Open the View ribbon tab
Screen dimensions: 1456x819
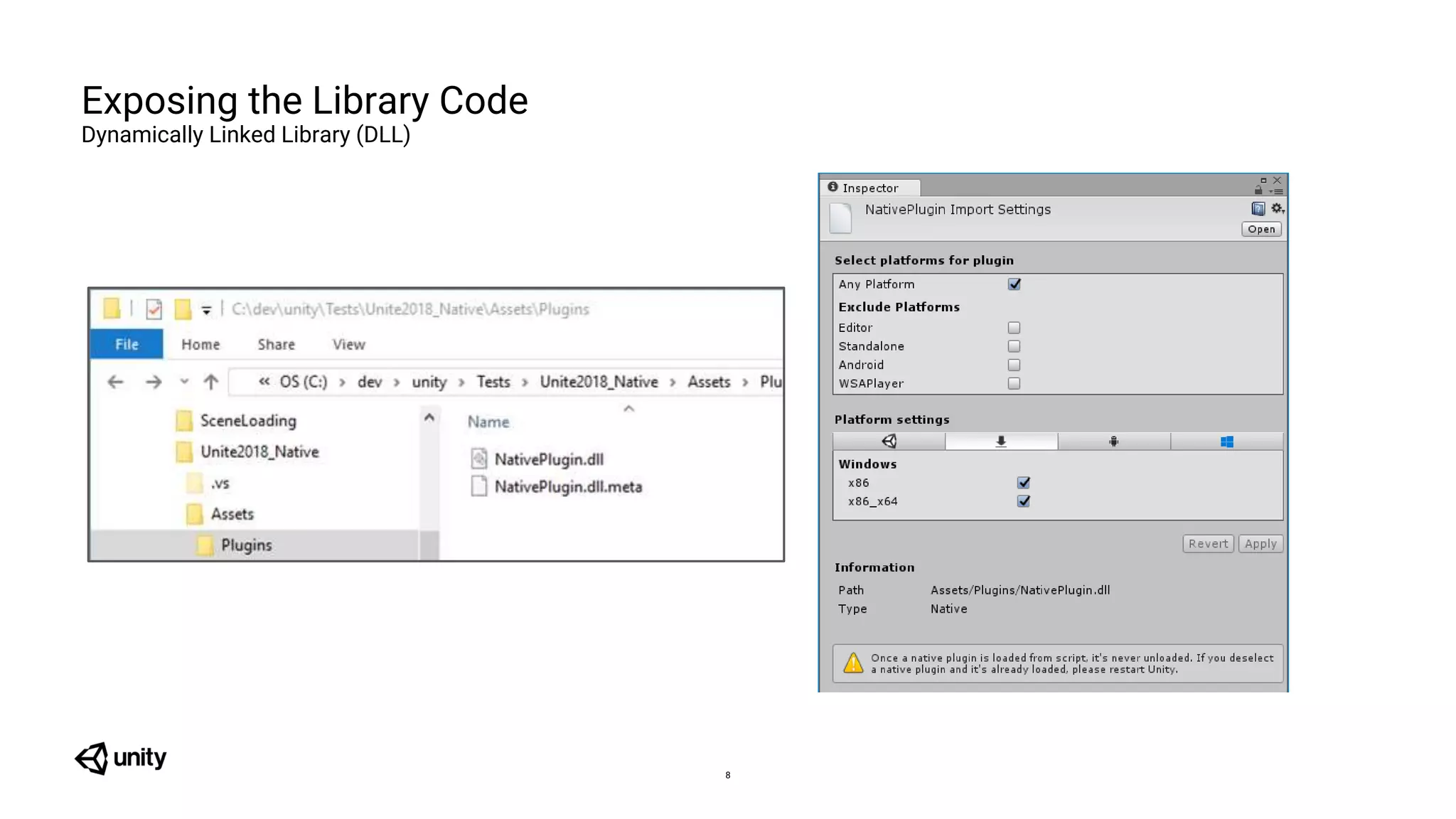pos(348,344)
